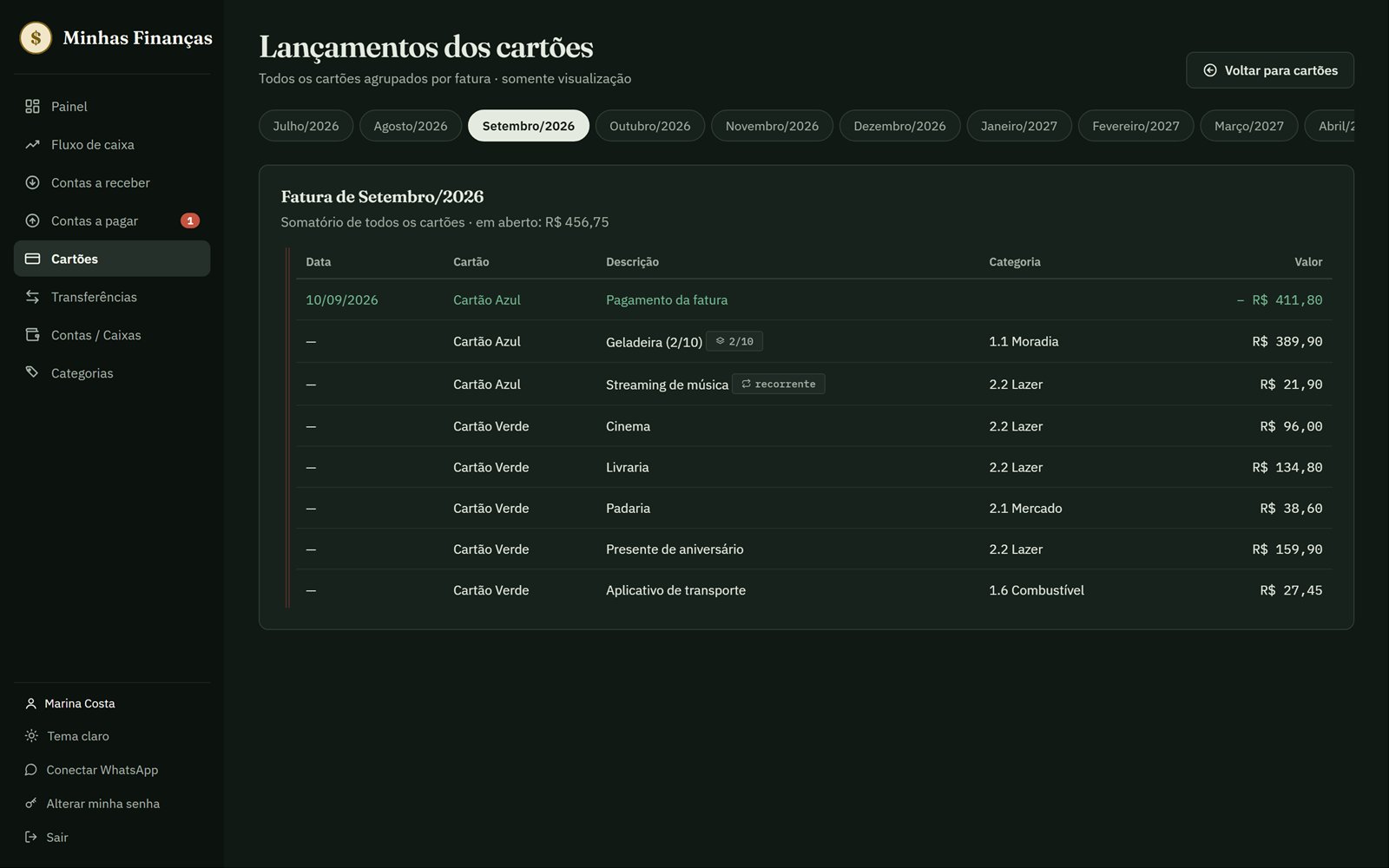The image size is (1389, 868).
Task: Click the Fluxo de caixa trend icon
Action: (x=32, y=144)
